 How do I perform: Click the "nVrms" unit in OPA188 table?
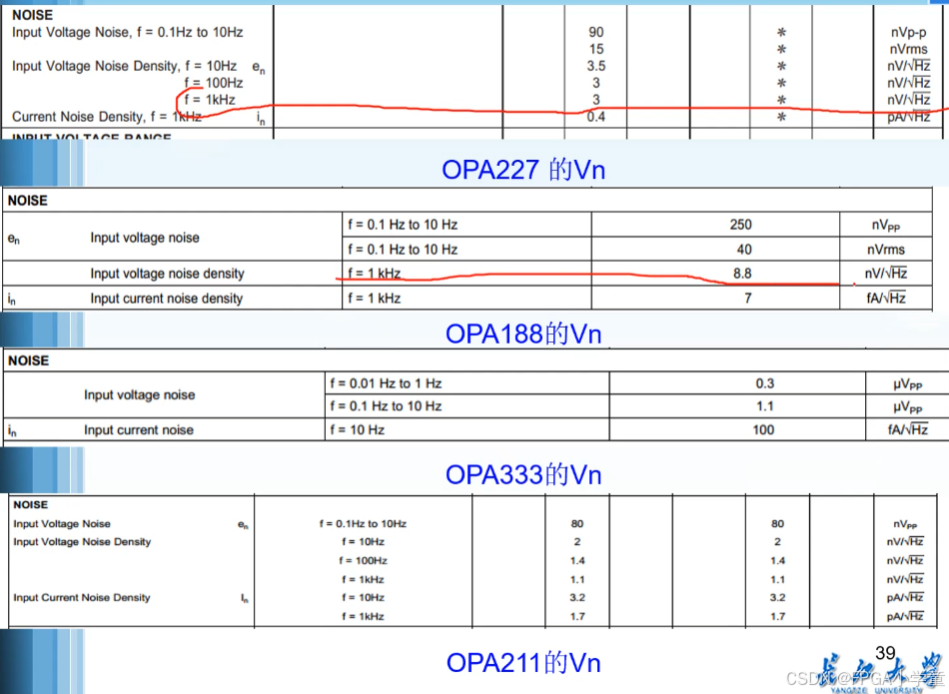[886, 249]
